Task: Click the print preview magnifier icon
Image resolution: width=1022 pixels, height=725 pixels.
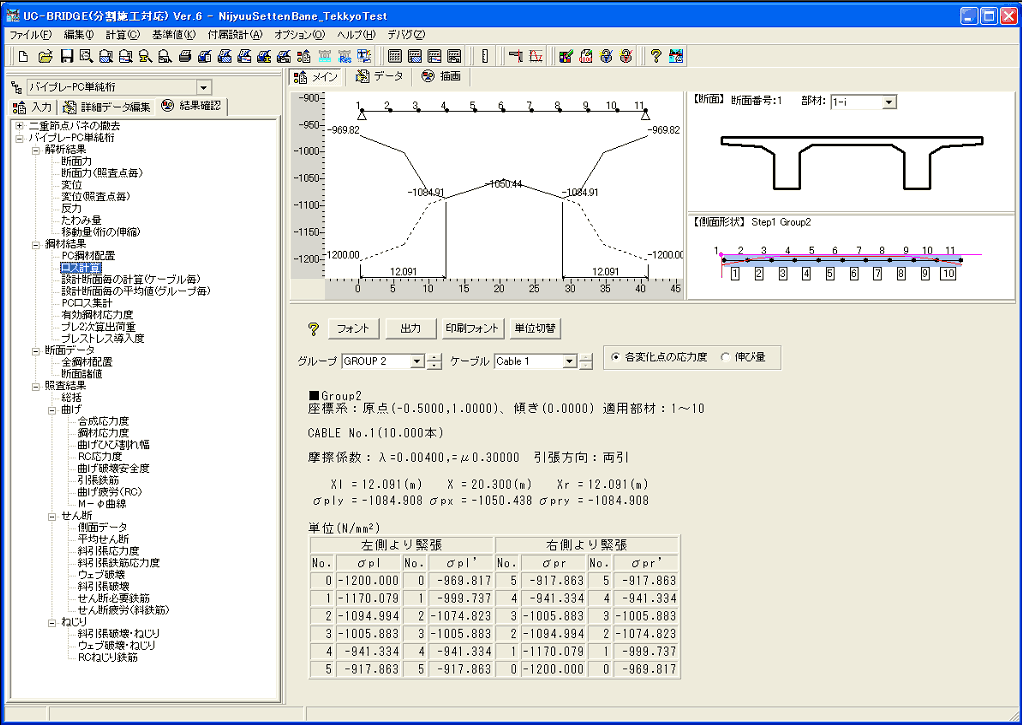Action: 86,56
